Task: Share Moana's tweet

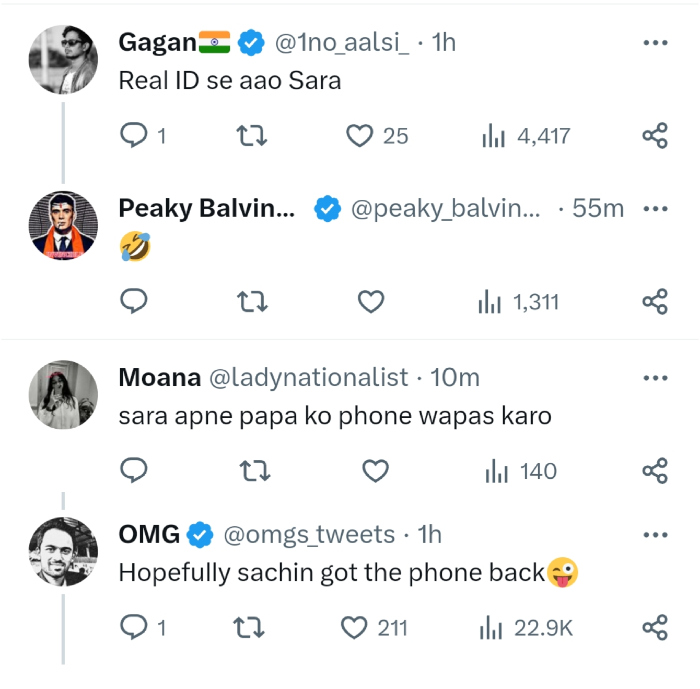Action: pos(654,470)
